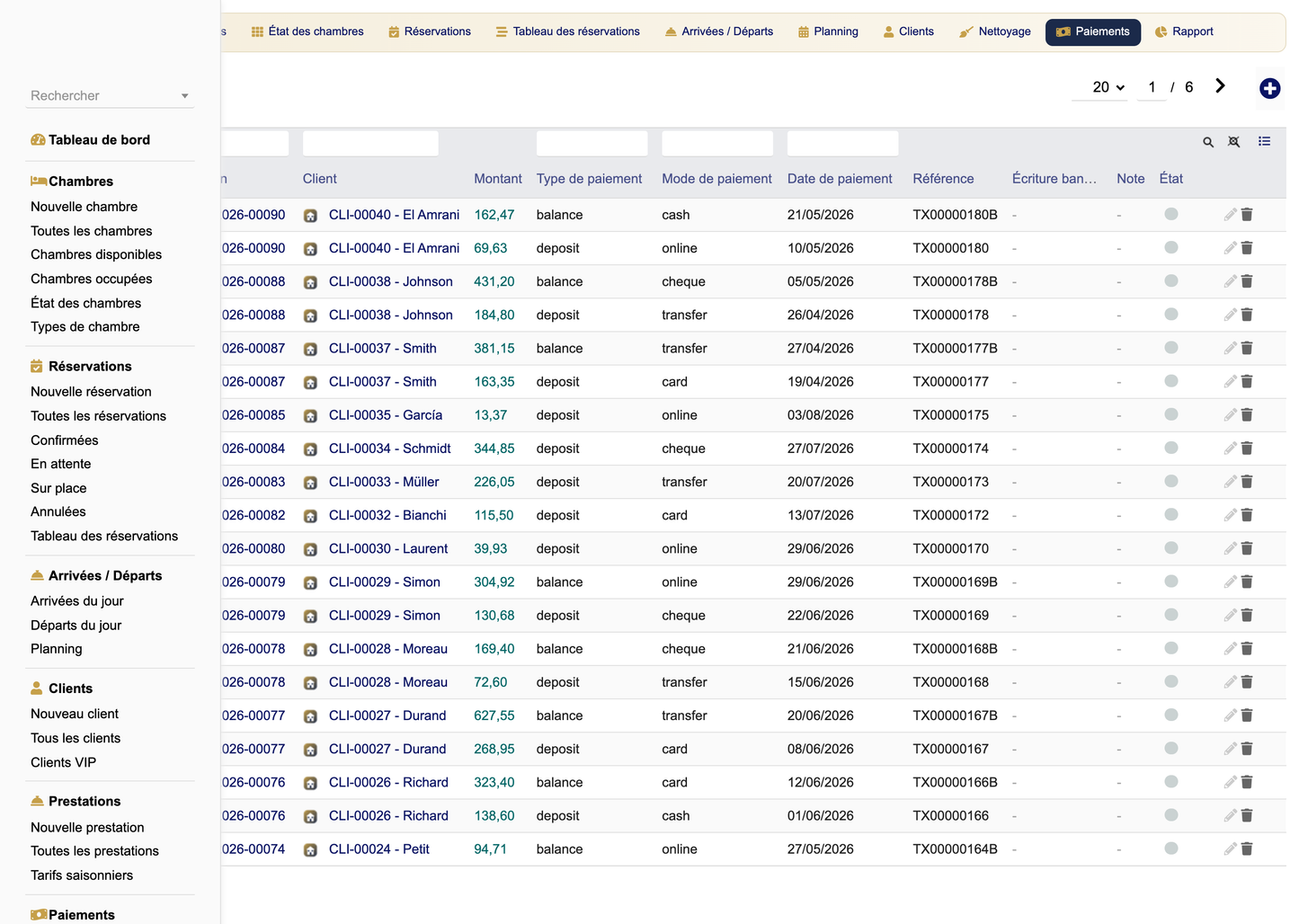The width and height of the screenshot is (1299, 924).
Task: Toggle status dot for TX00000177 row
Action: pyautogui.click(x=1170, y=381)
